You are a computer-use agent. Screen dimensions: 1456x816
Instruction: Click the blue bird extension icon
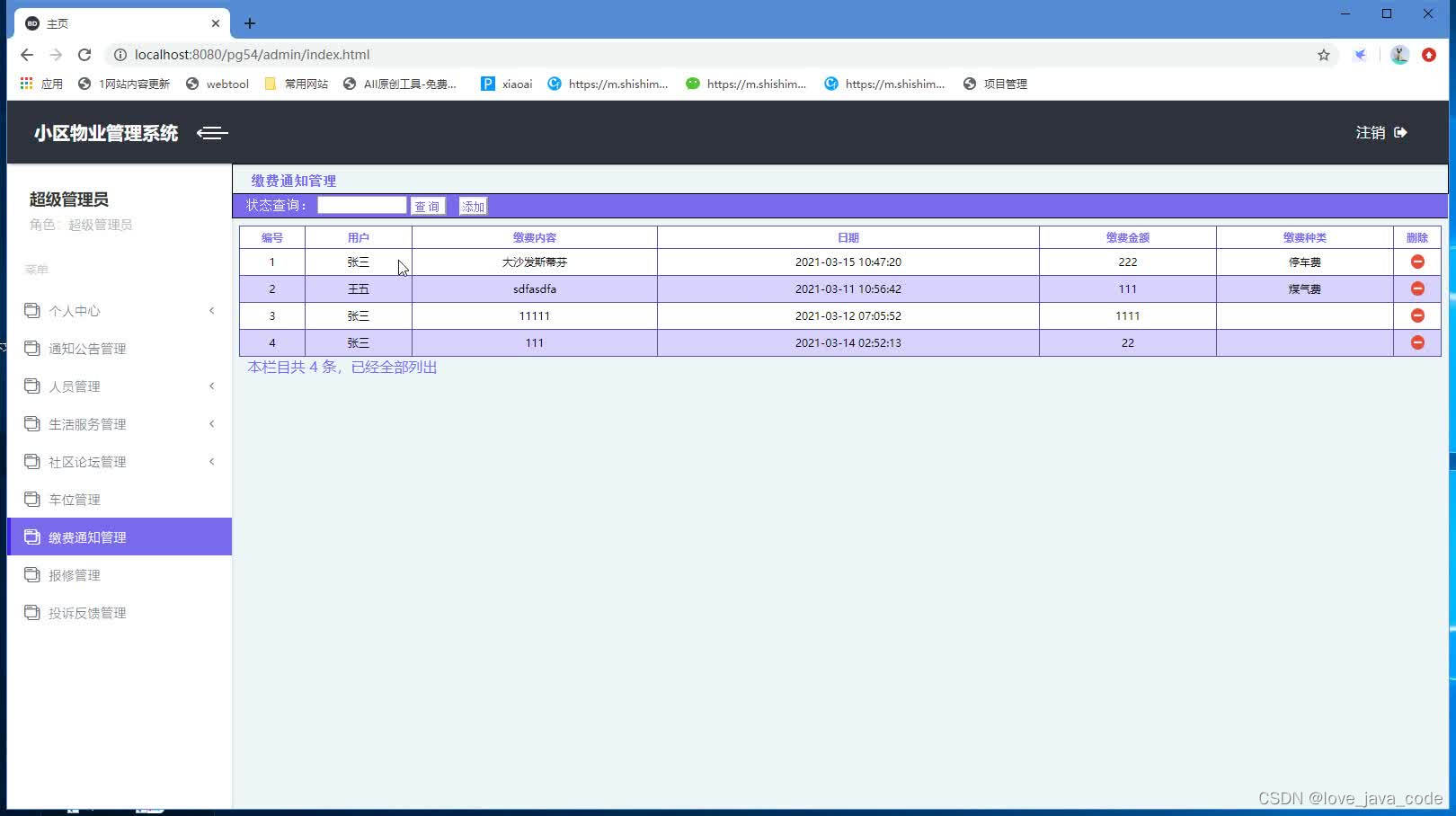pos(1361,55)
